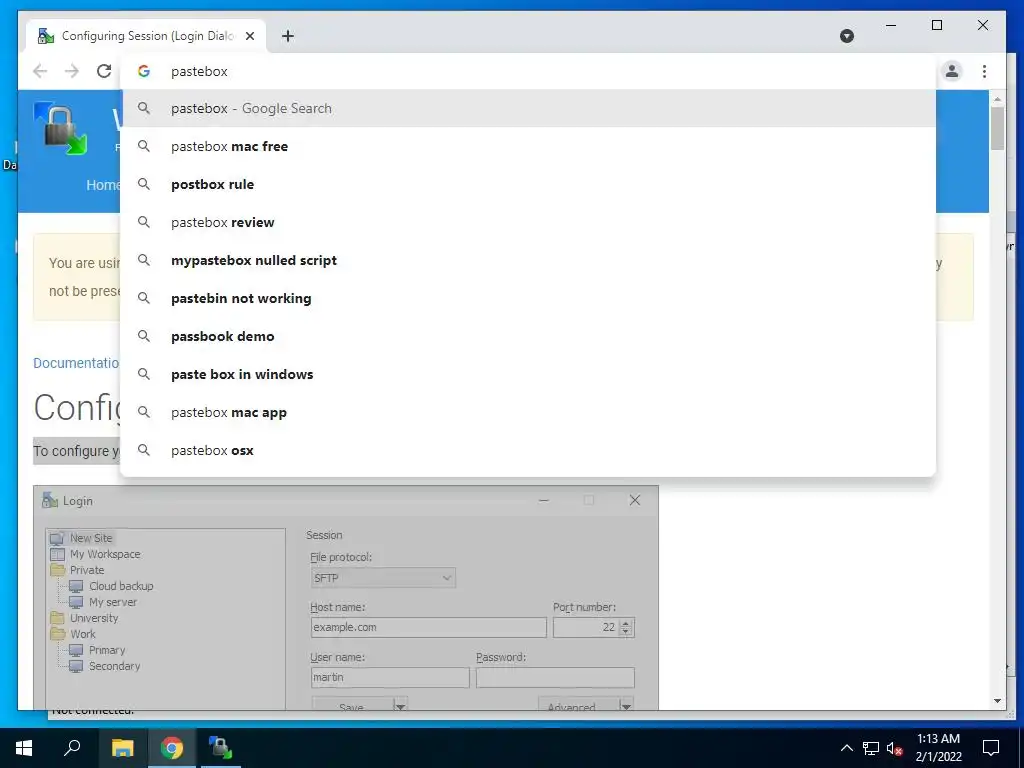
Task: Open Chrome three-dot options menu
Action: pos(984,71)
